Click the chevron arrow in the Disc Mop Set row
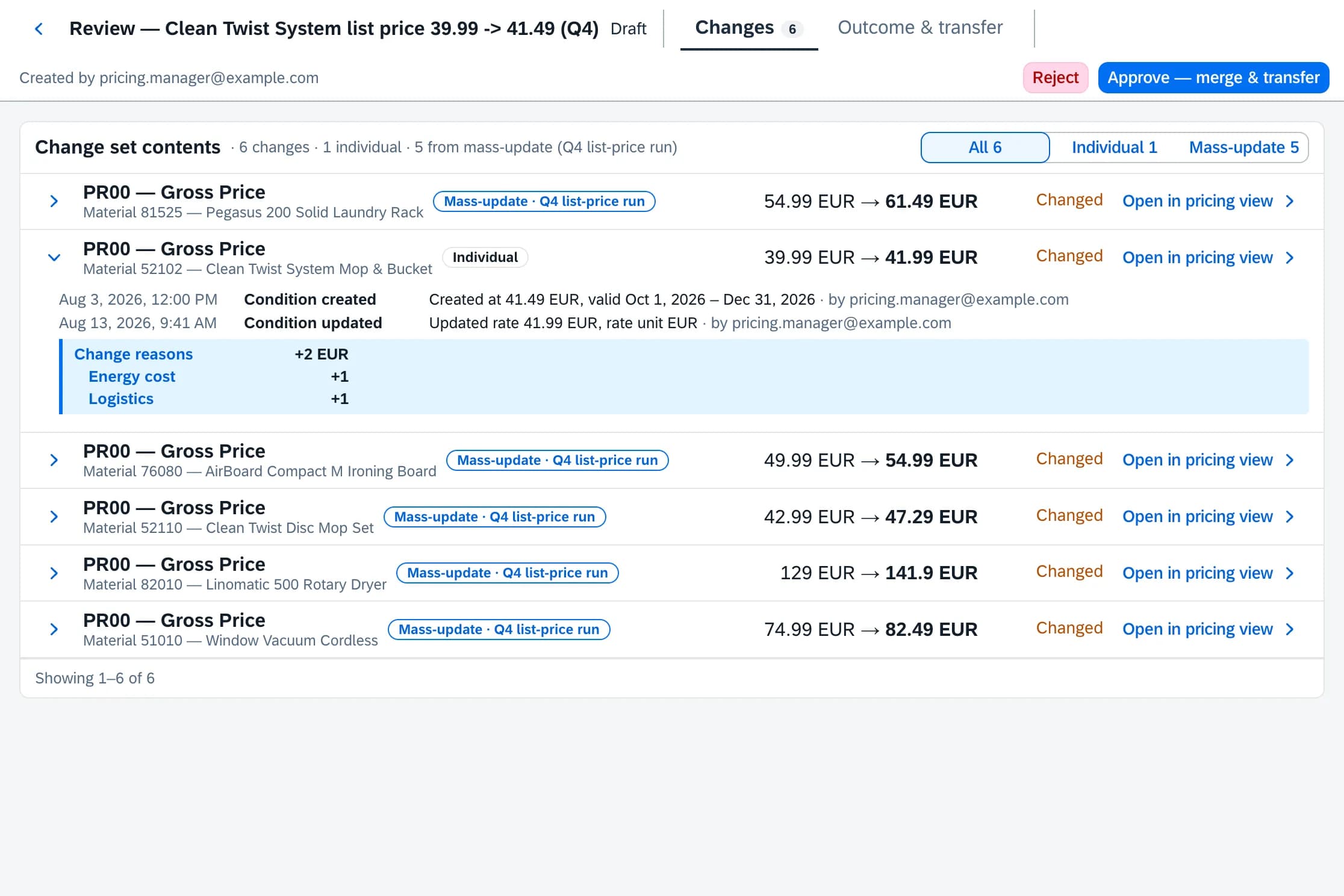 click(x=1290, y=517)
